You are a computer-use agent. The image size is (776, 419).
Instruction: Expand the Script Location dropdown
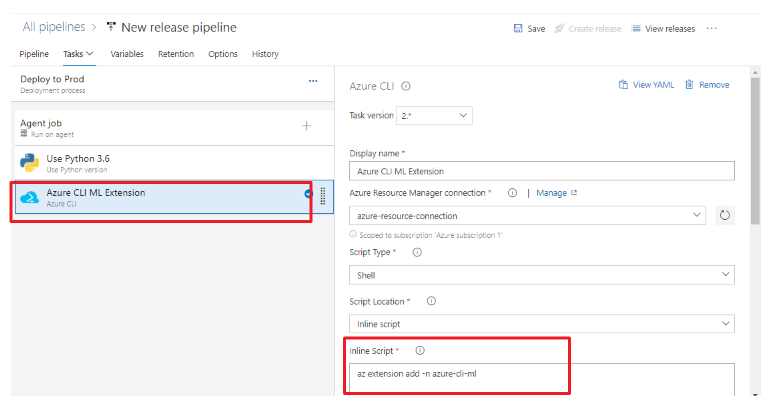pos(541,324)
